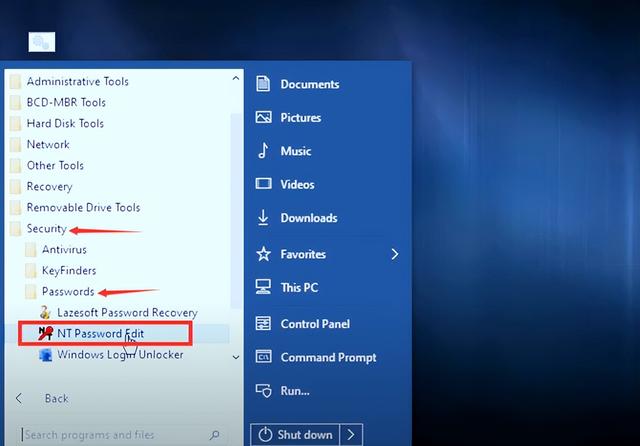Viewport: 640px width, 446px height.
Task: Expand the Favorites submenu arrow
Action: (x=395, y=254)
